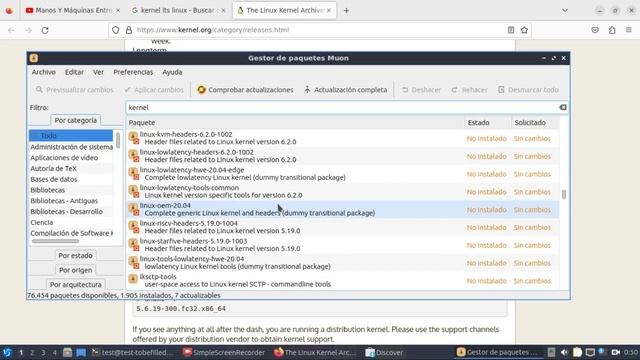Select linux-lowlatency-hwe-20.04-edge package name
This screenshot has height=360, width=640.
tap(192, 170)
